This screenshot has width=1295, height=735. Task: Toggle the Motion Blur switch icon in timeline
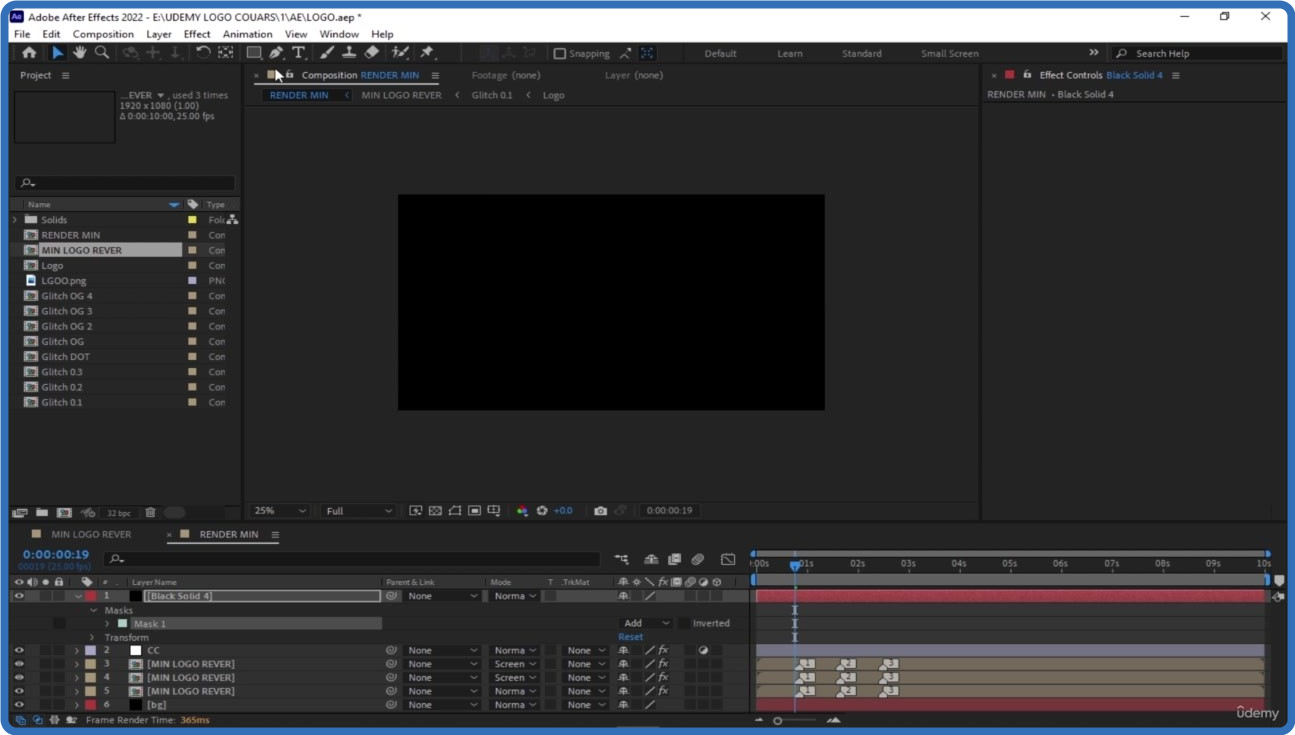coord(698,560)
